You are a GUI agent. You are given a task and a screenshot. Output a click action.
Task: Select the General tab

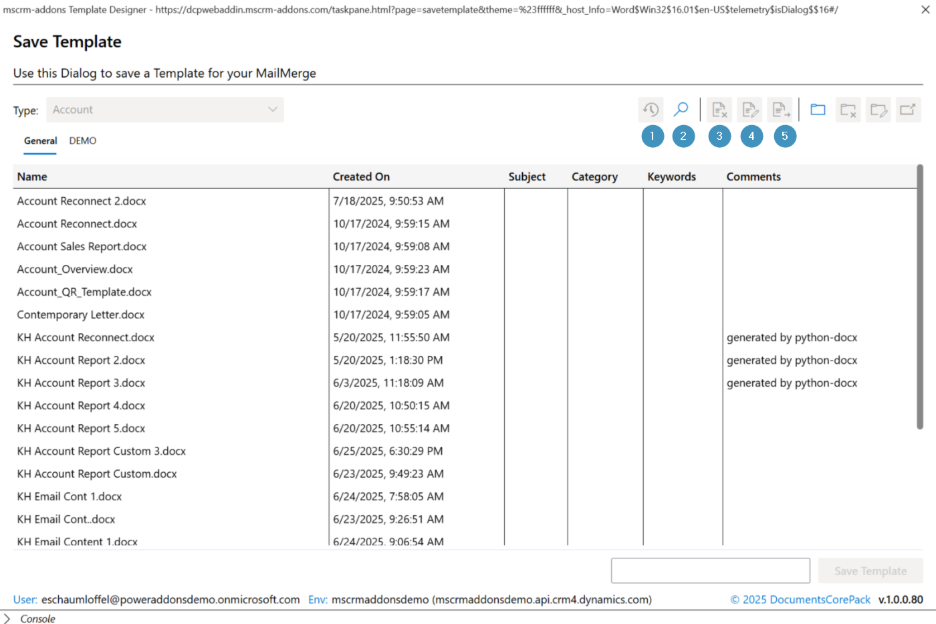coord(40,141)
